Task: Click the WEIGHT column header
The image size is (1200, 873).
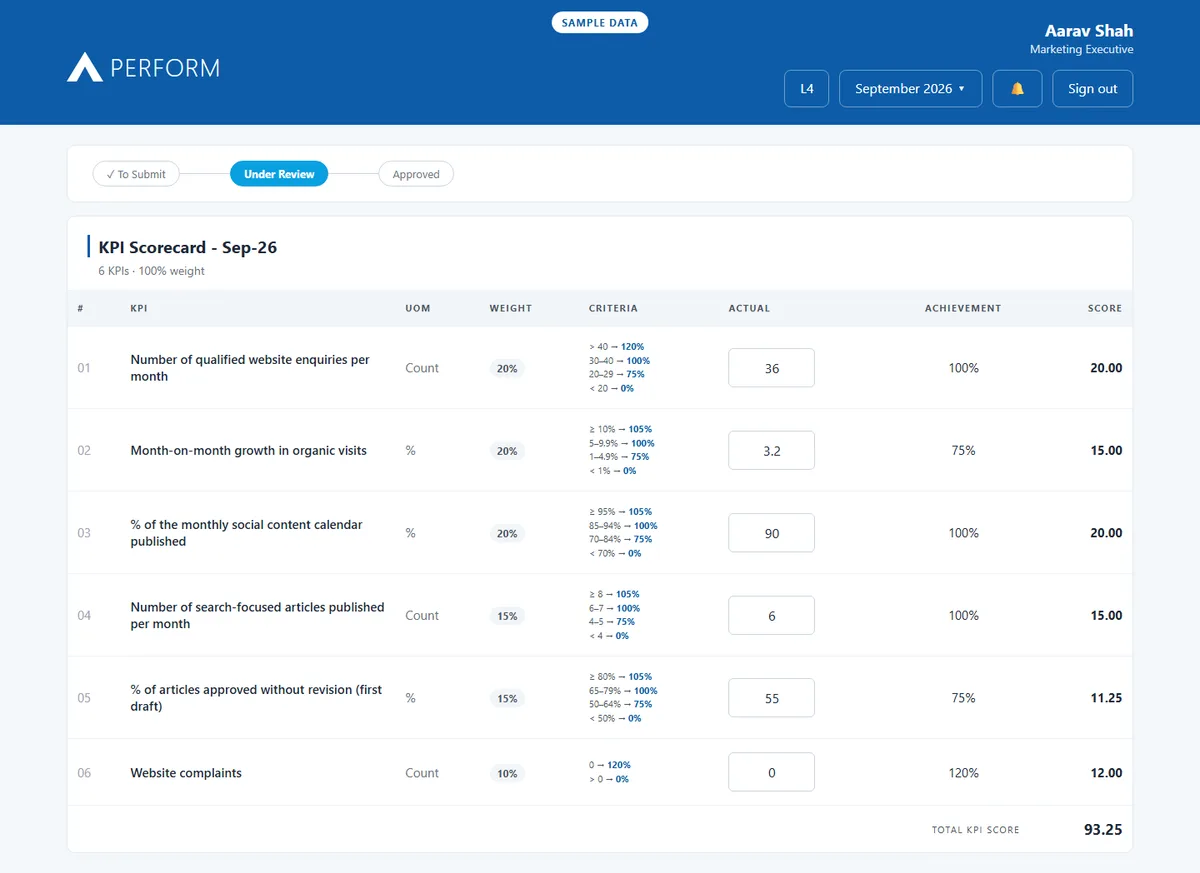Action: click(510, 308)
